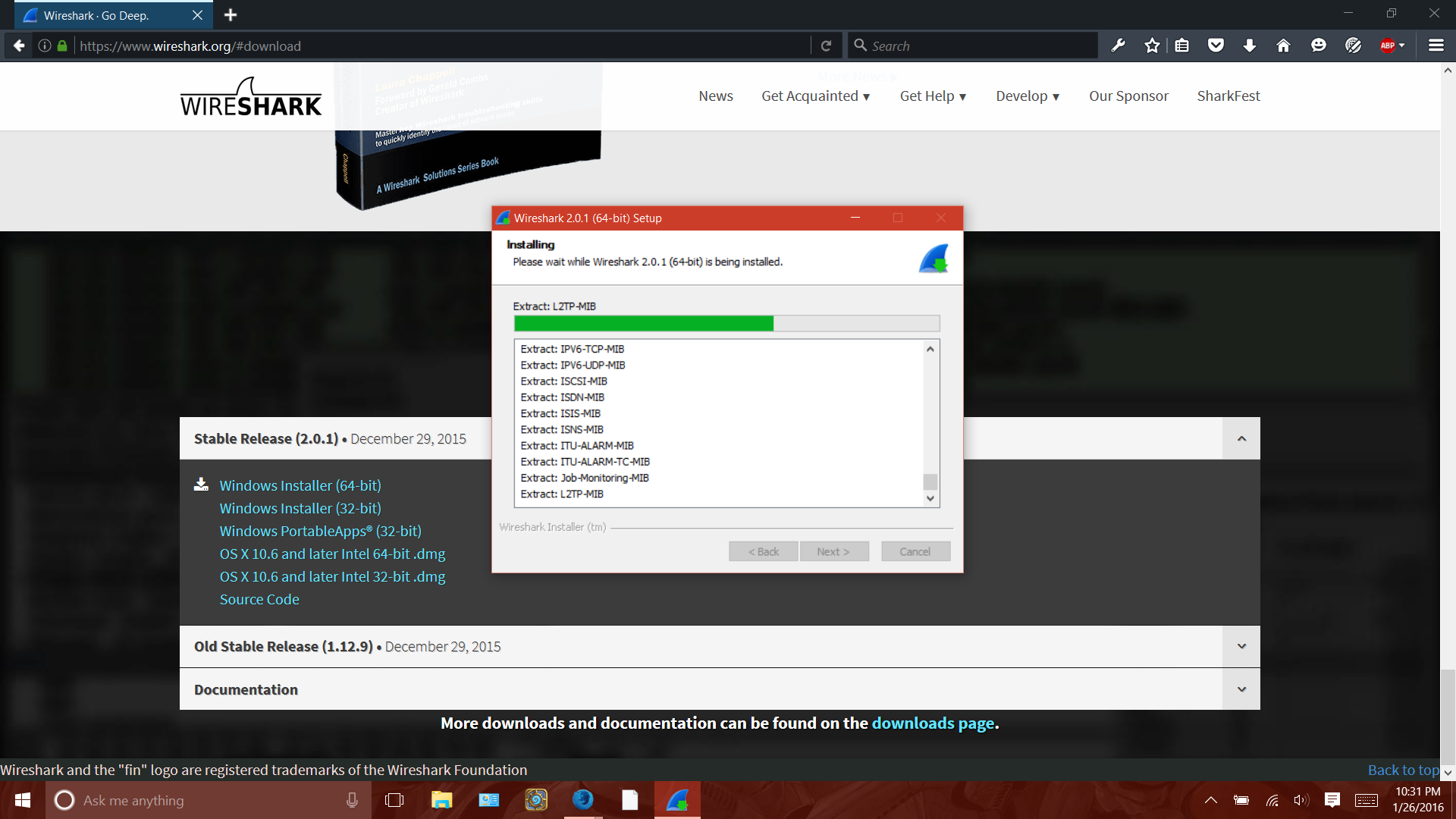
Task: Minimize the Wireshark Setup window
Action: point(855,218)
